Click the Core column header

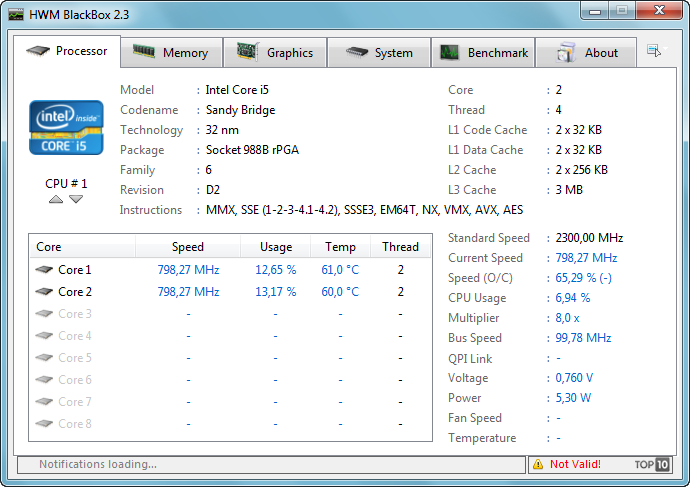(82, 246)
